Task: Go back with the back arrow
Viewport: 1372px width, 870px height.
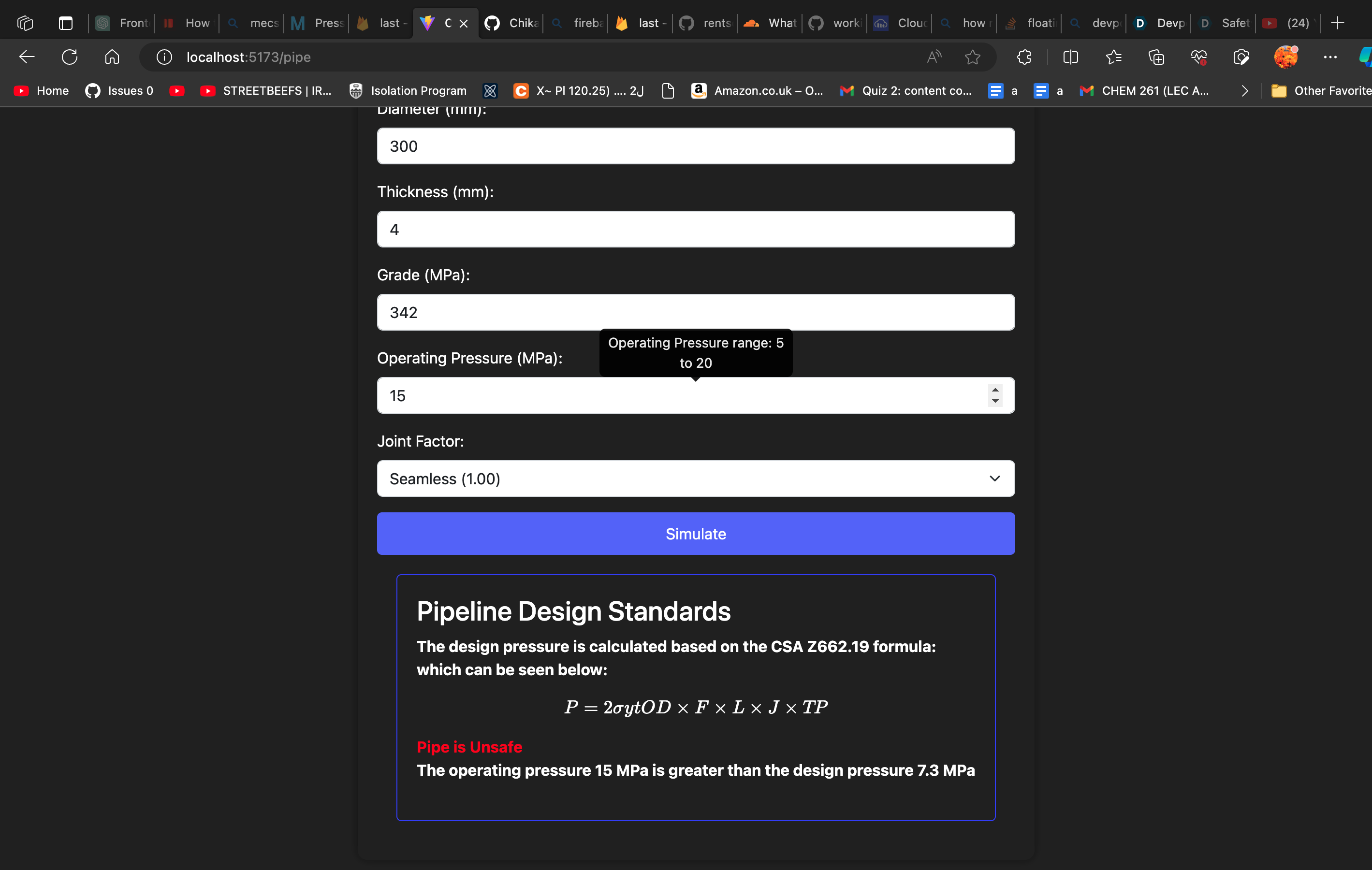Action: click(27, 57)
